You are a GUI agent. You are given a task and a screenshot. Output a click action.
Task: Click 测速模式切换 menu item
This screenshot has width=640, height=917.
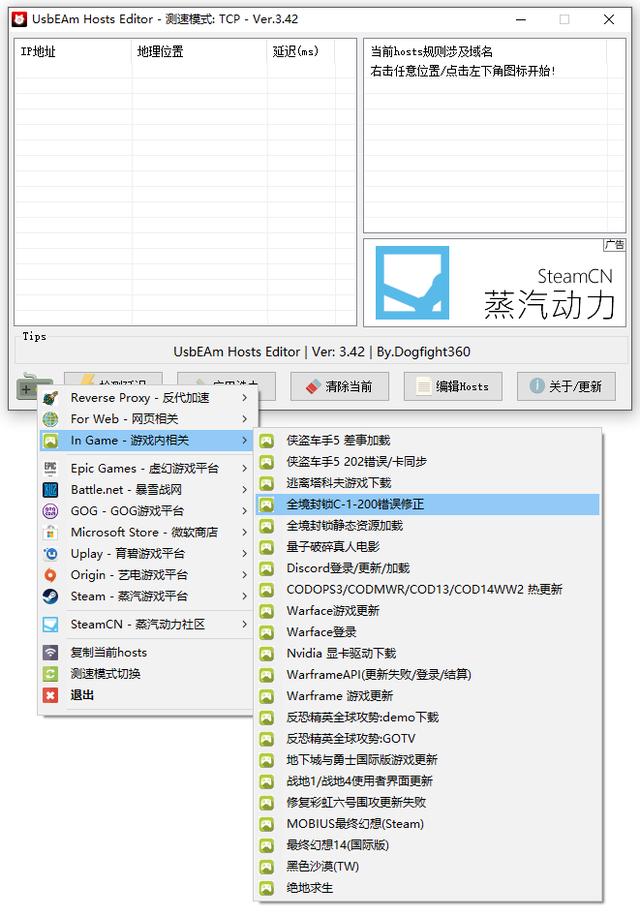pyautogui.click(x=146, y=674)
